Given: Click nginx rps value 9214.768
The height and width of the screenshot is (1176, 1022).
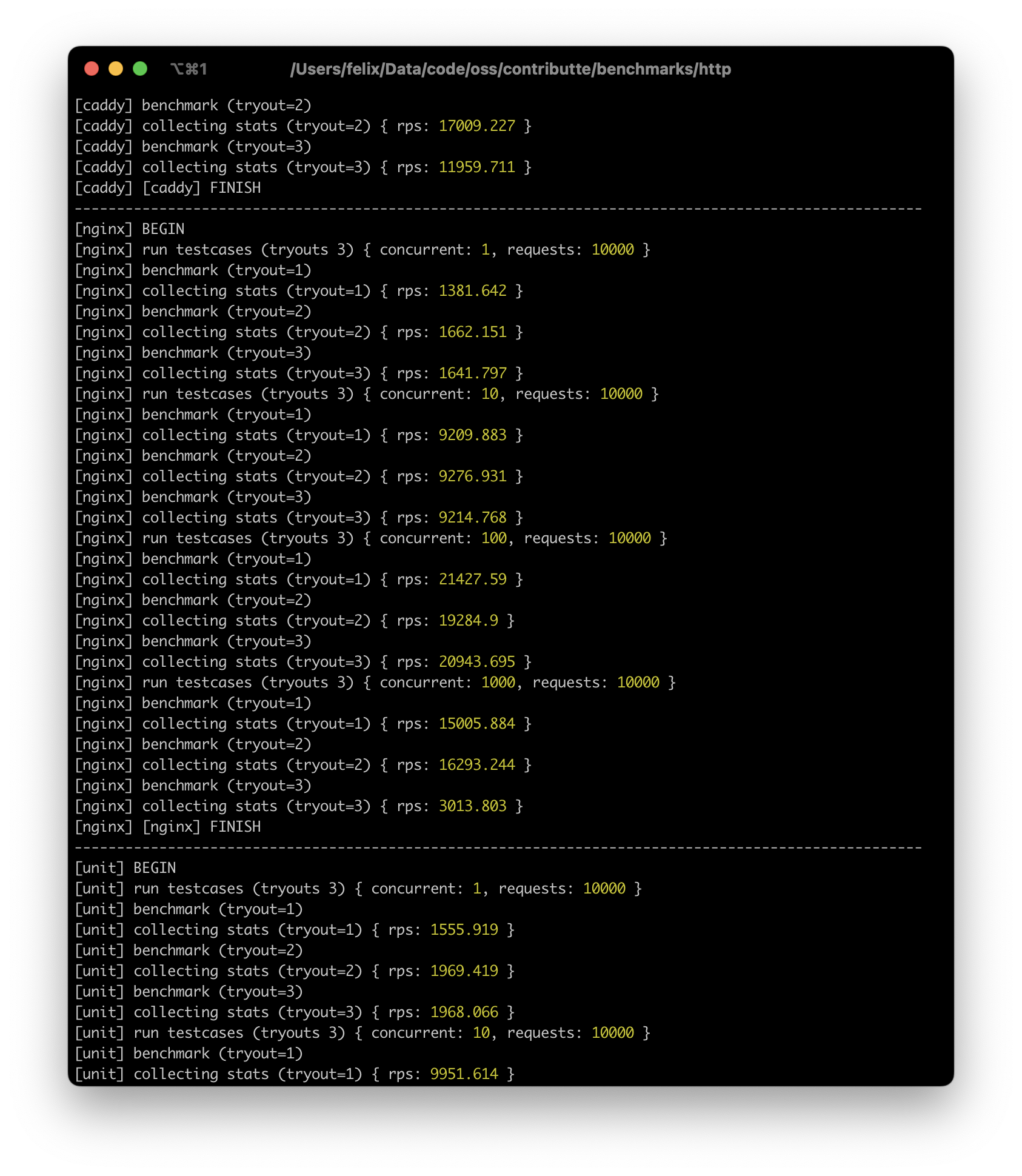Looking at the screenshot, I should [472, 518].
